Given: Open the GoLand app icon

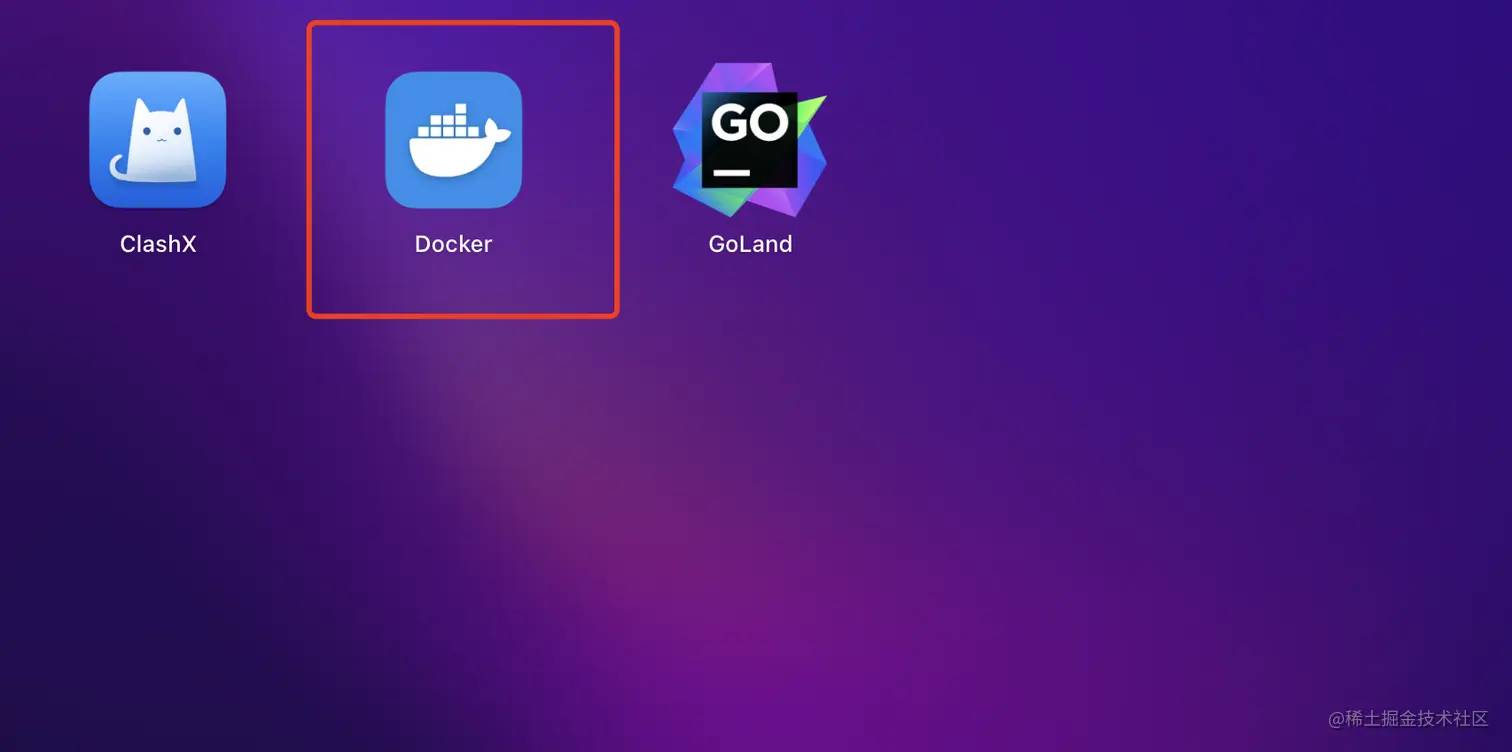Looking at the screenshot, I should click(750, 140).
